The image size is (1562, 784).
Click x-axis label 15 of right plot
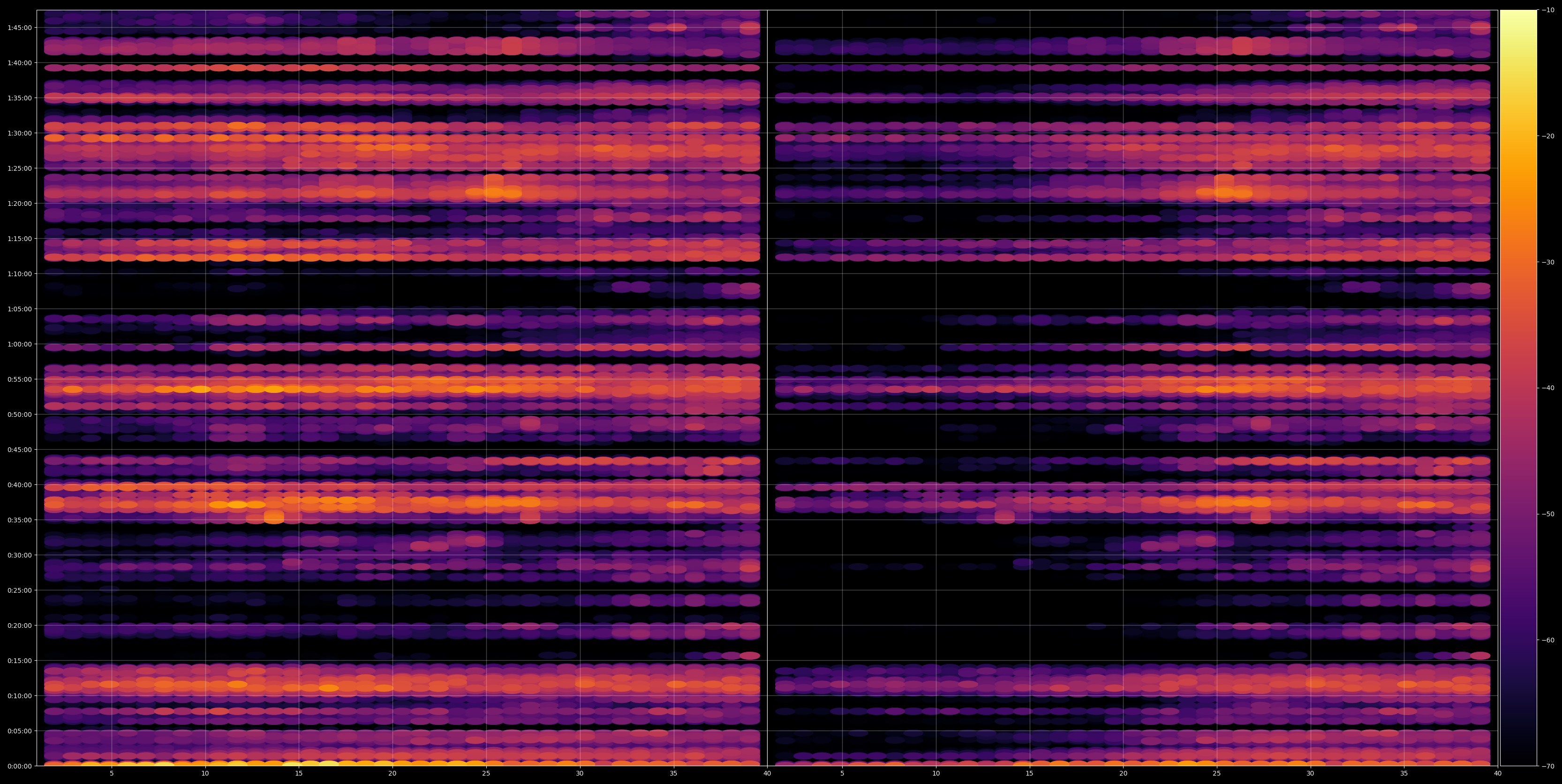(x=1030, y=774)
